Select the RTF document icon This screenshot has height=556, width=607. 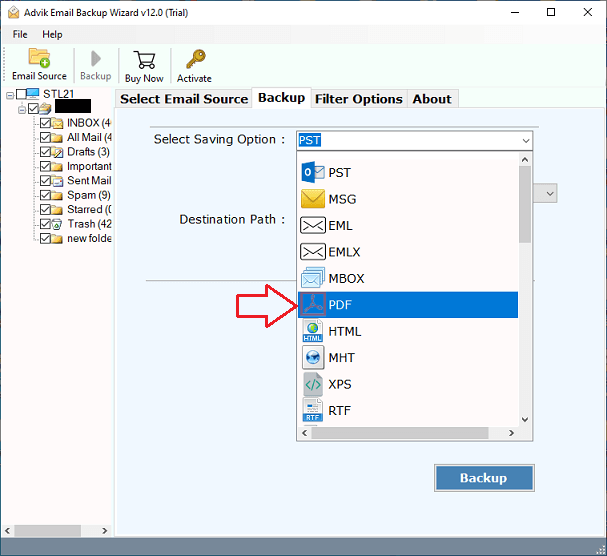tap(312, 410)
